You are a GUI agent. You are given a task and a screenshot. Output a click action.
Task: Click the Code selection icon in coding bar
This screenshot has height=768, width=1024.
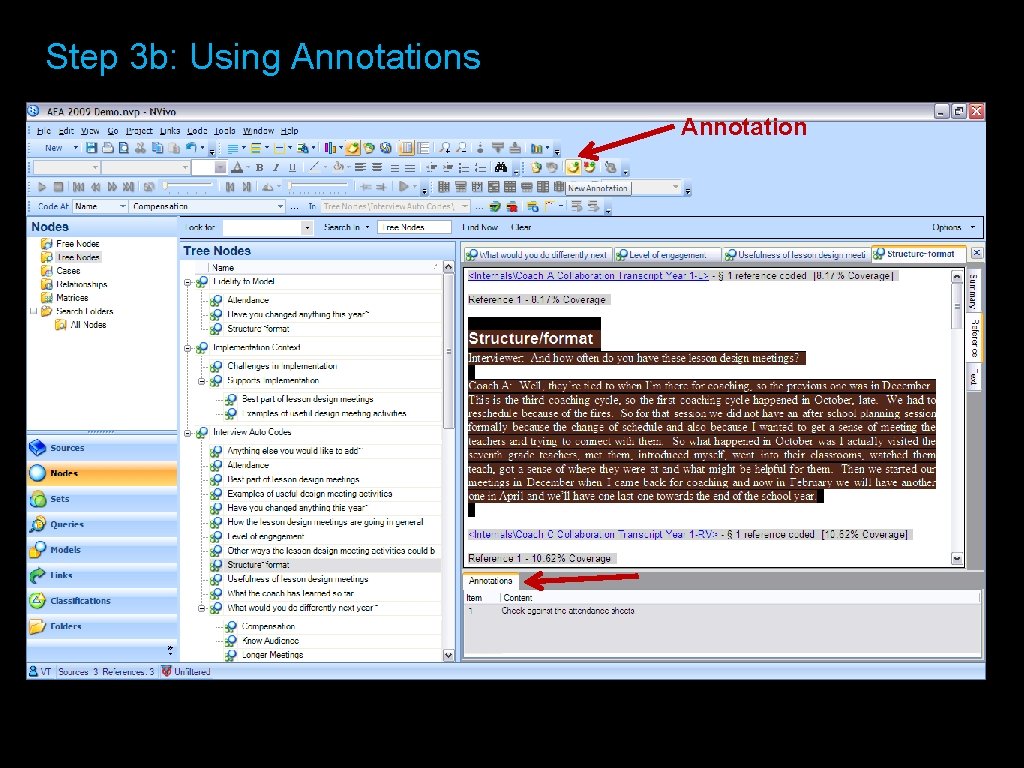pos(495,206)
